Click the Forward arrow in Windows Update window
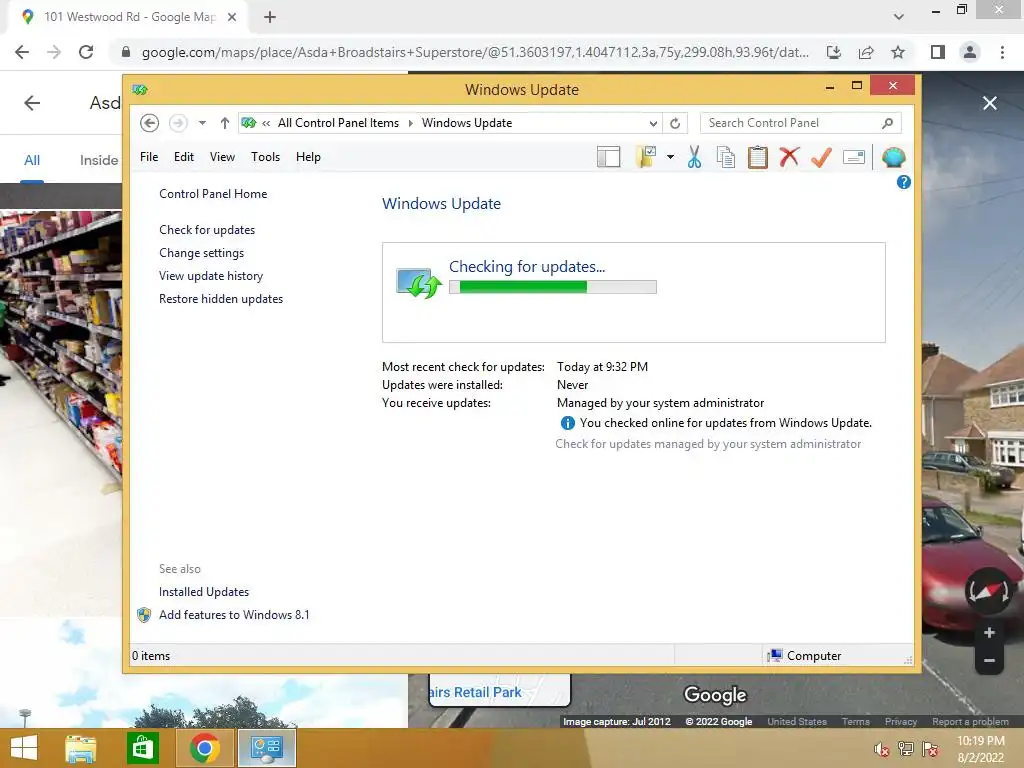1024x768 pixels. click(x=178, y=123)
